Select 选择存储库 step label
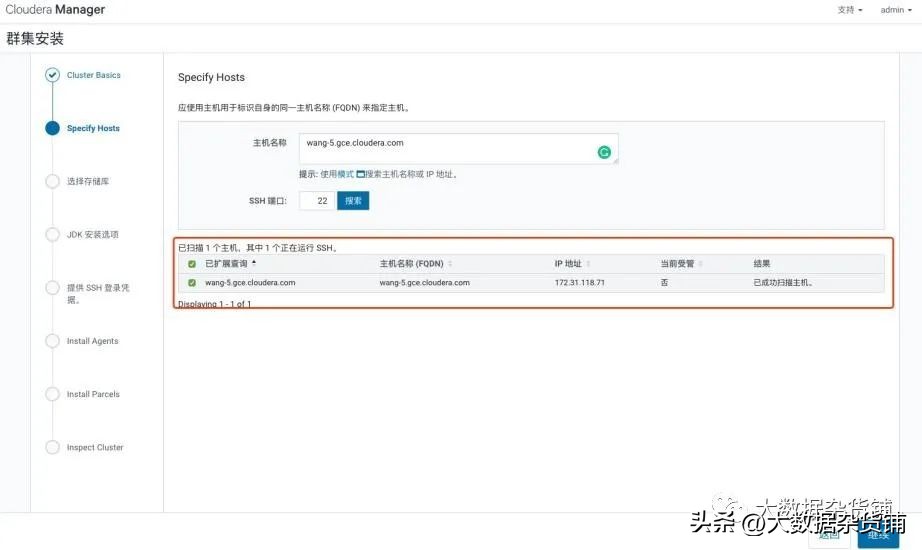 (x=88, y=181)
